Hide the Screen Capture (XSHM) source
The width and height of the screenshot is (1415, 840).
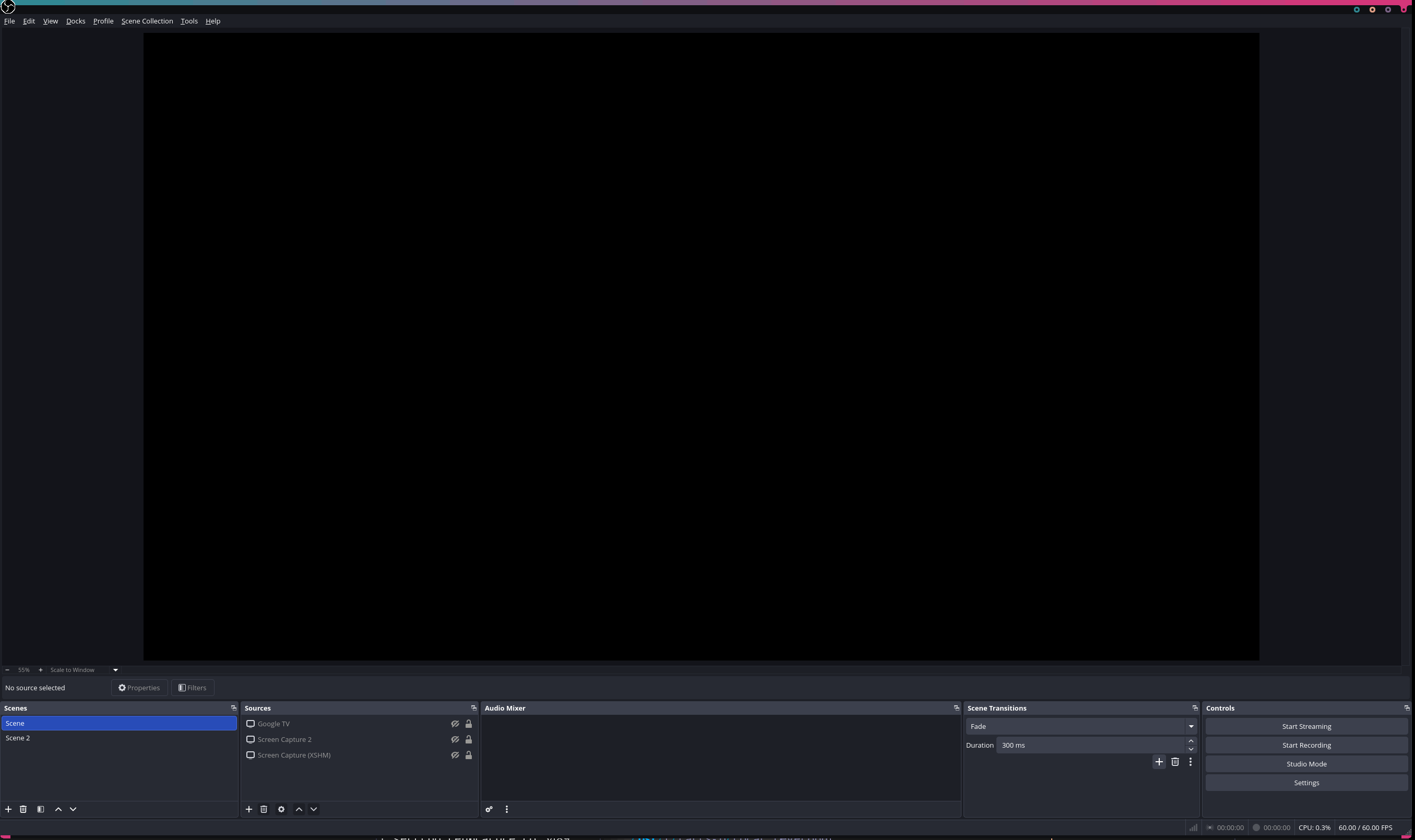pos(455,755)
